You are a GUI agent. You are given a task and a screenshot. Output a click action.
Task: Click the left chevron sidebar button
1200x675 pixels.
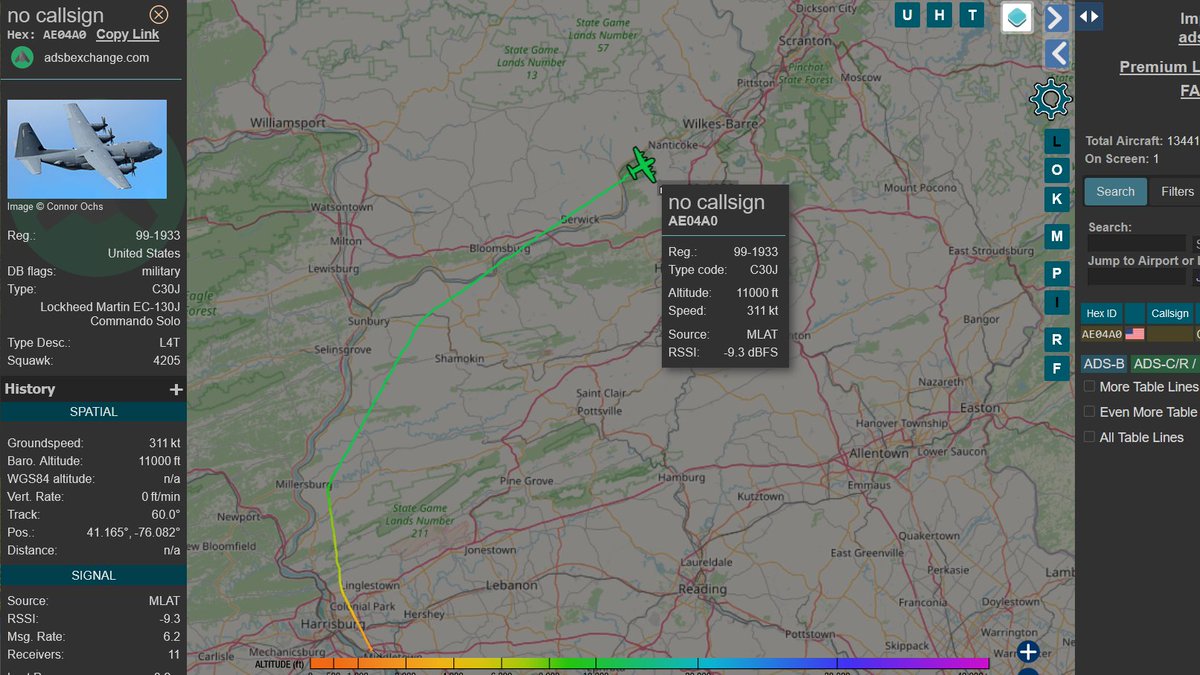[x=1057, y=54]
